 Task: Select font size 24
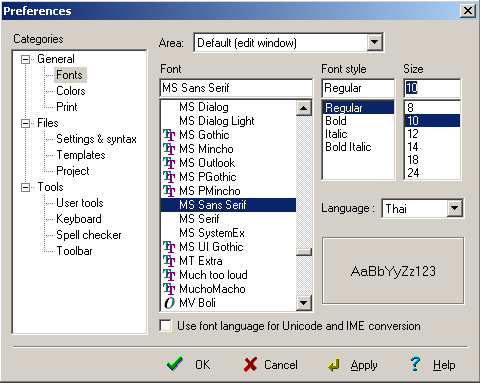413,173
